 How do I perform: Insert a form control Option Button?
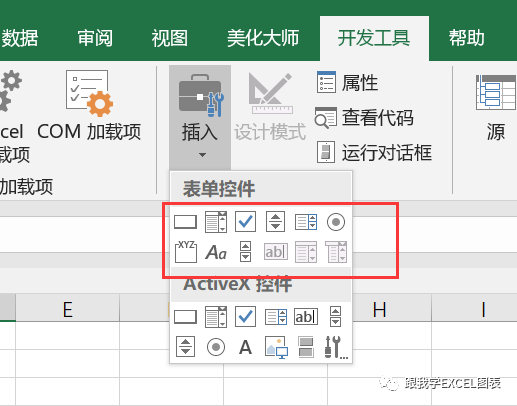coord(336,222)
